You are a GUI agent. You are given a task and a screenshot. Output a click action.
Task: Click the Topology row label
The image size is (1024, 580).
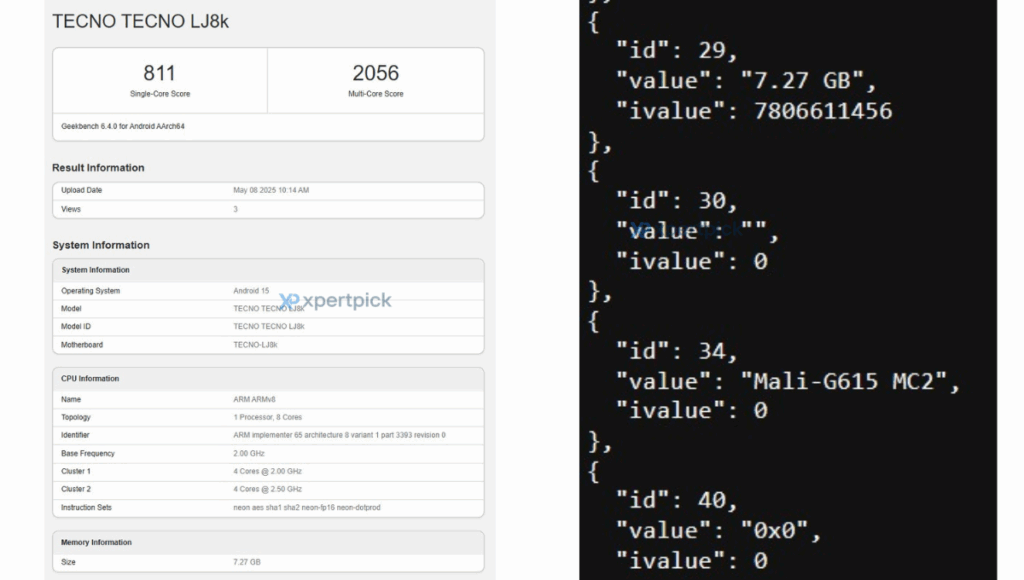coord(76,417)
